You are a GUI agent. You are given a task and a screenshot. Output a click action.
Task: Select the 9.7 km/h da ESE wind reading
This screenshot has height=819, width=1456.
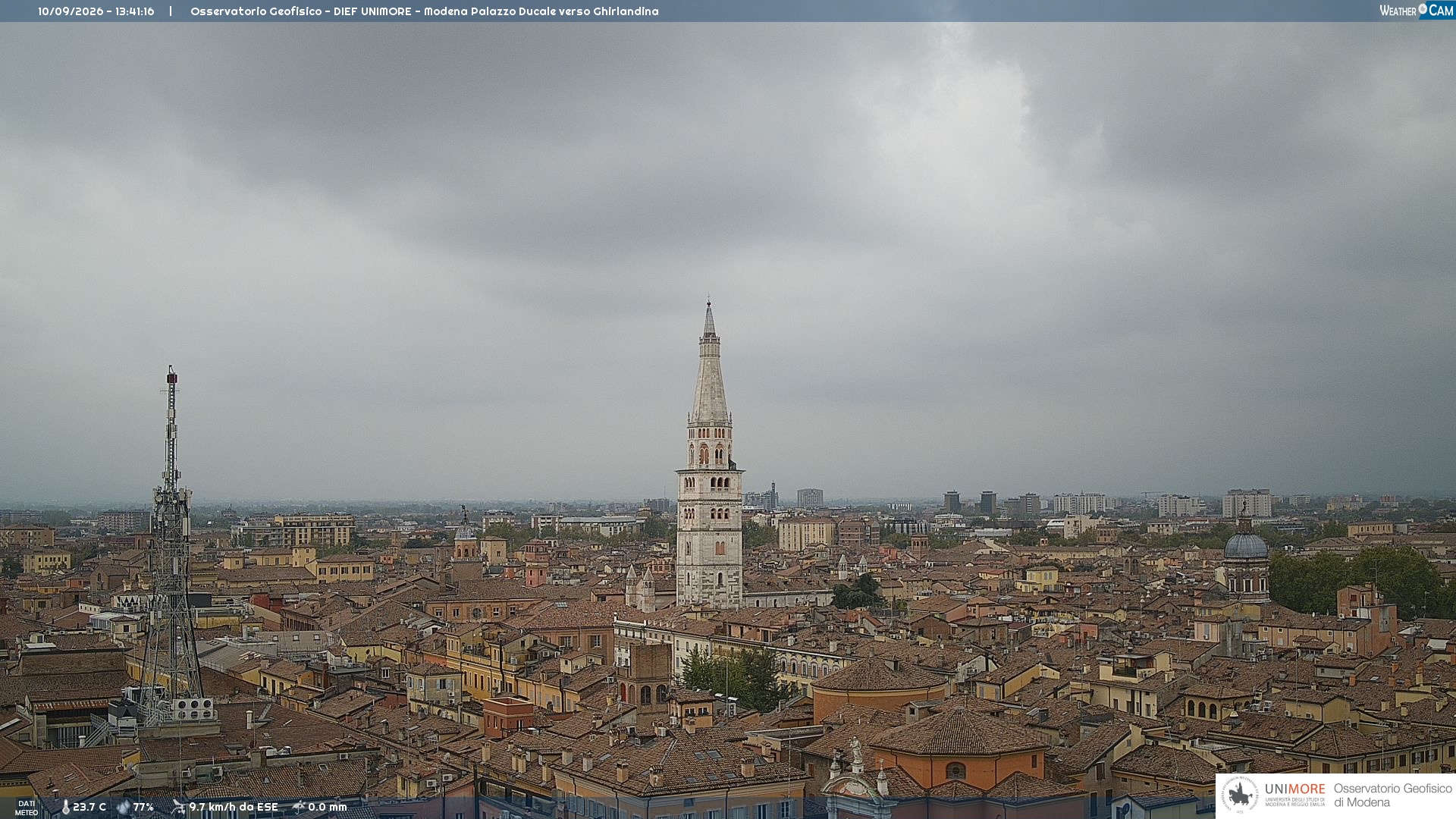click(234, 808)
